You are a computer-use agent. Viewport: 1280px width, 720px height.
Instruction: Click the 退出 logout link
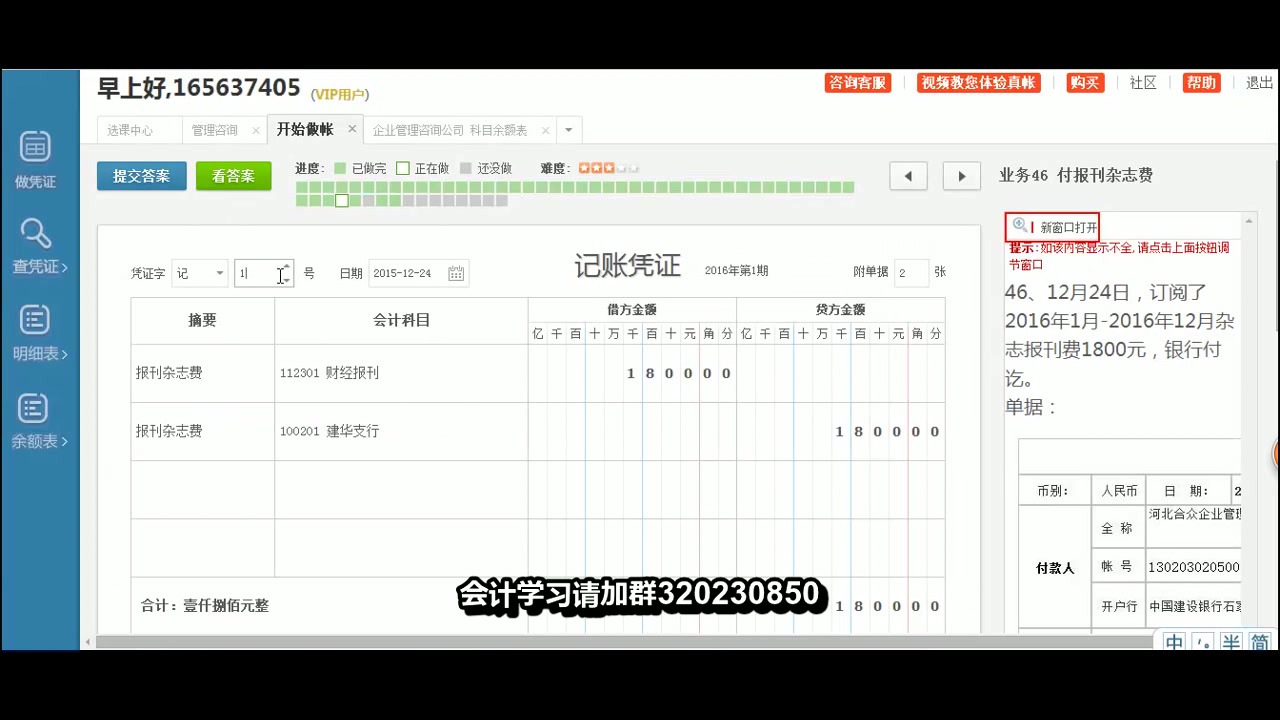(1259, 83)
